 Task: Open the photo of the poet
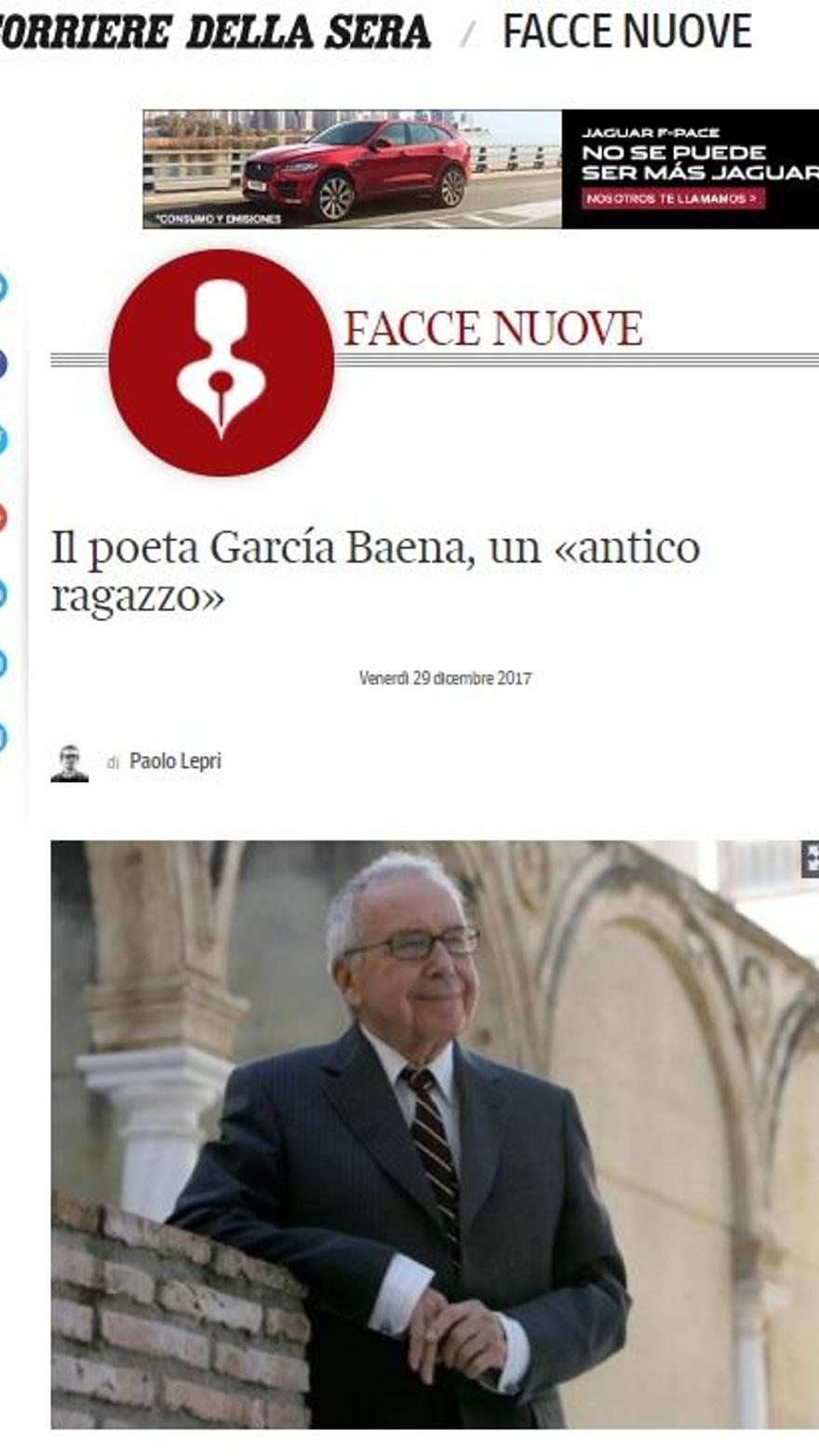point(435,1134)
